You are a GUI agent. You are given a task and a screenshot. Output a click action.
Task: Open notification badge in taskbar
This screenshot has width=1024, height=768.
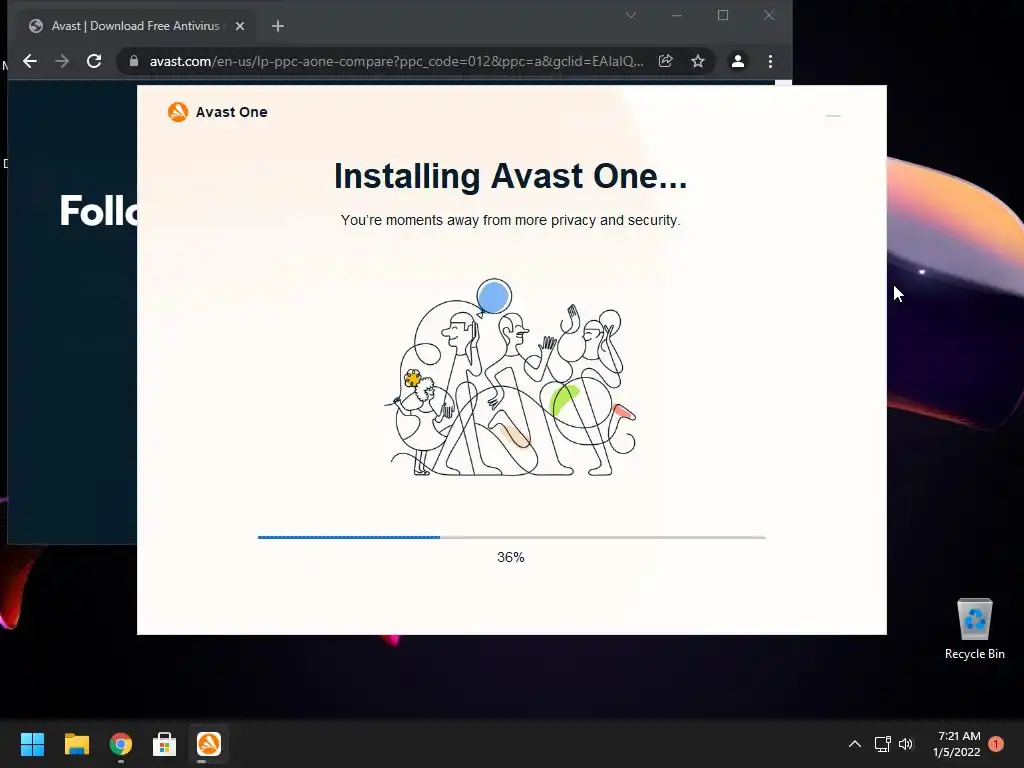[996, 744]
